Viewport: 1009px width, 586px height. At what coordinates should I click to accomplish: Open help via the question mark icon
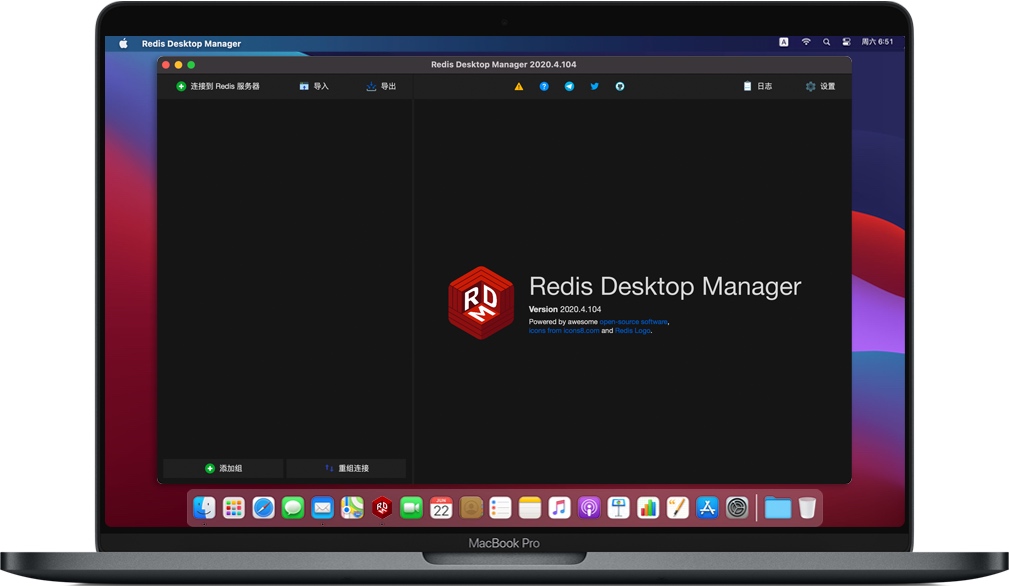pos(543,86)
